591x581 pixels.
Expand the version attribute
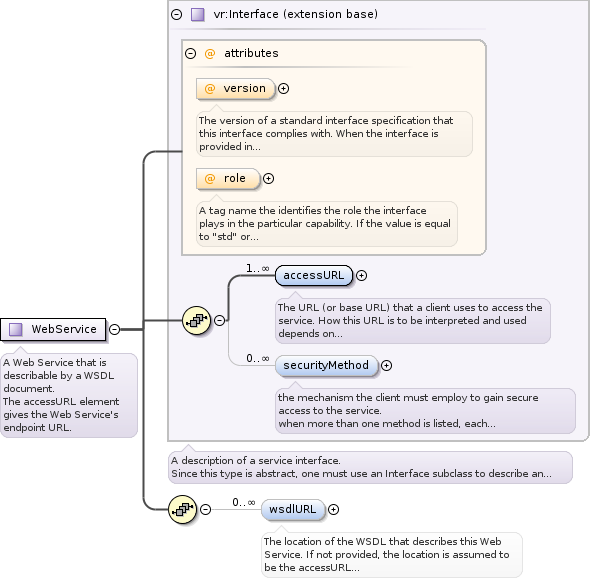pos(283,89)
